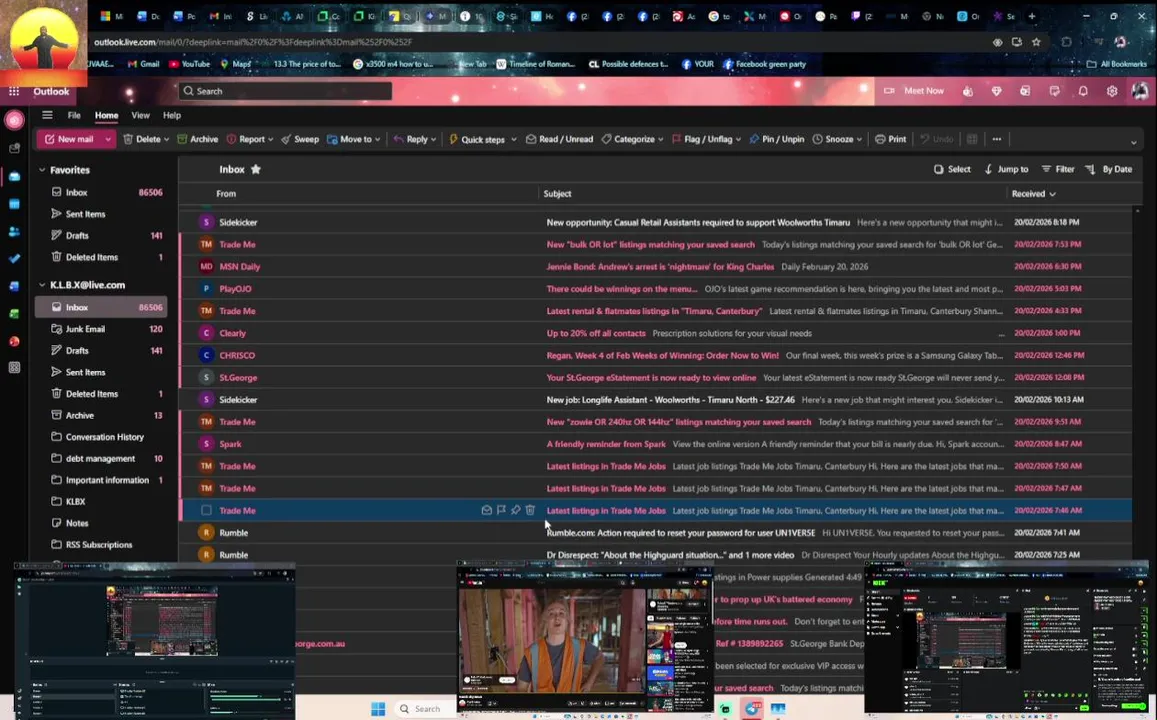
Task: Click Archive in the ribbon
Action: [x=197, y=139]
